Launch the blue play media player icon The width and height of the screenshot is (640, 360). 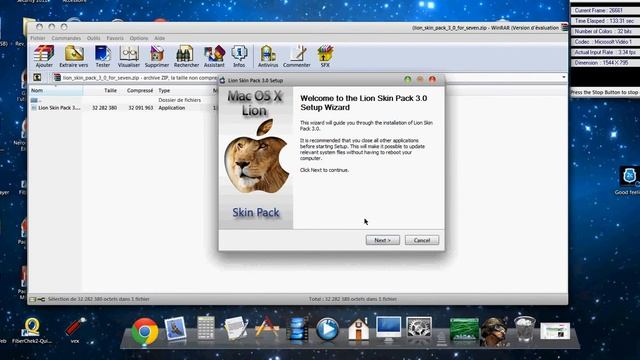click(327, 329)
